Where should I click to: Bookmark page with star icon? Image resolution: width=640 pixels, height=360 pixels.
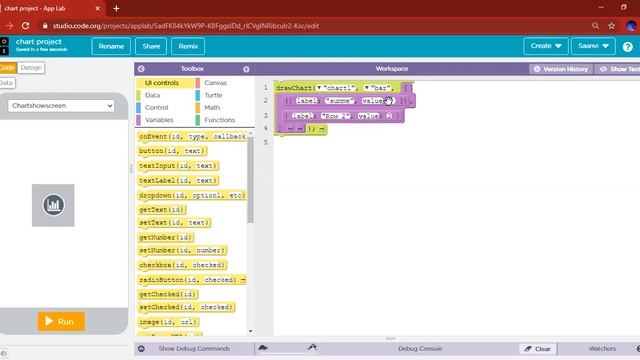(611, 26)
